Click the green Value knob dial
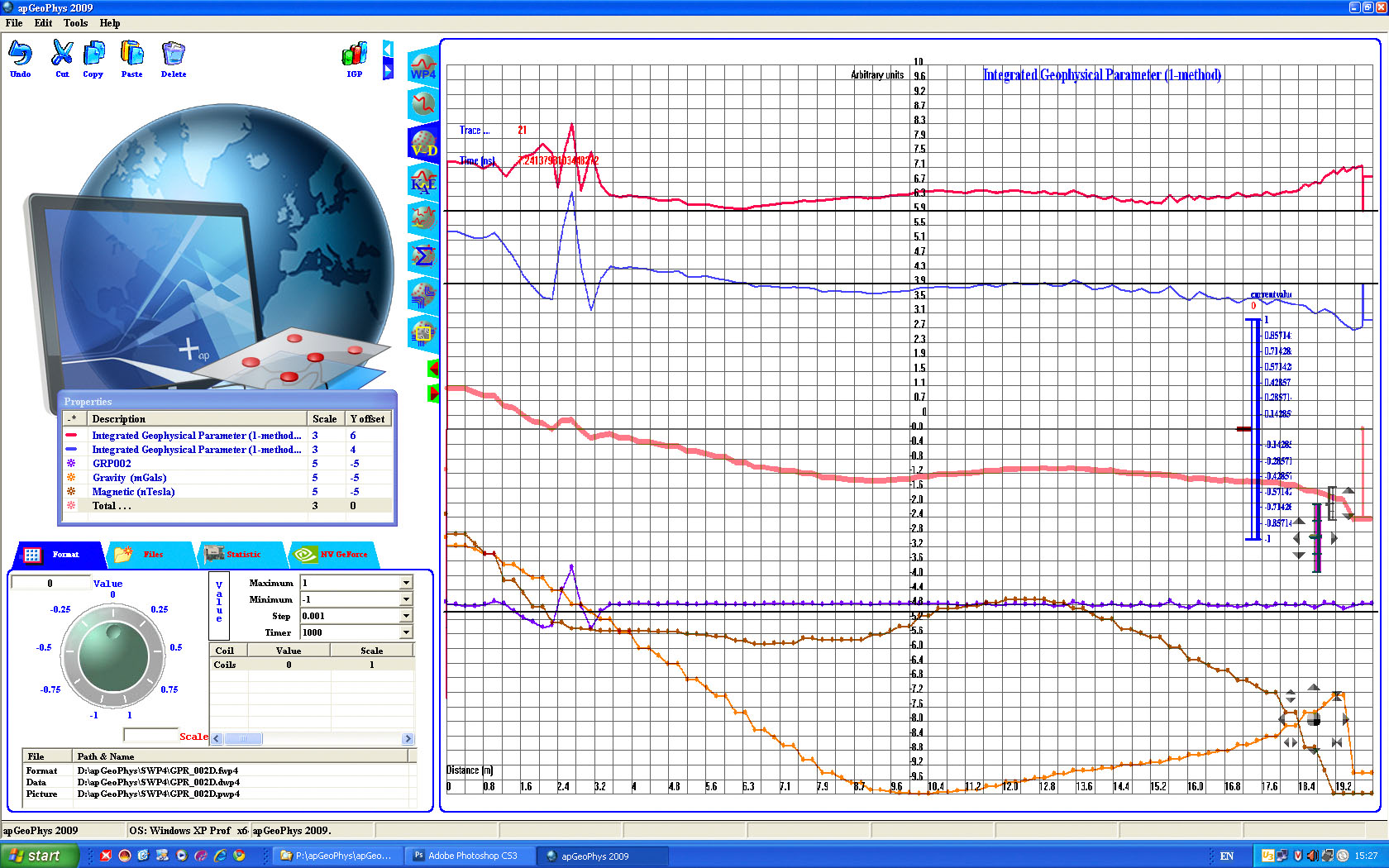The height and width of the screenshot is (868, 1389). (113, 656)
